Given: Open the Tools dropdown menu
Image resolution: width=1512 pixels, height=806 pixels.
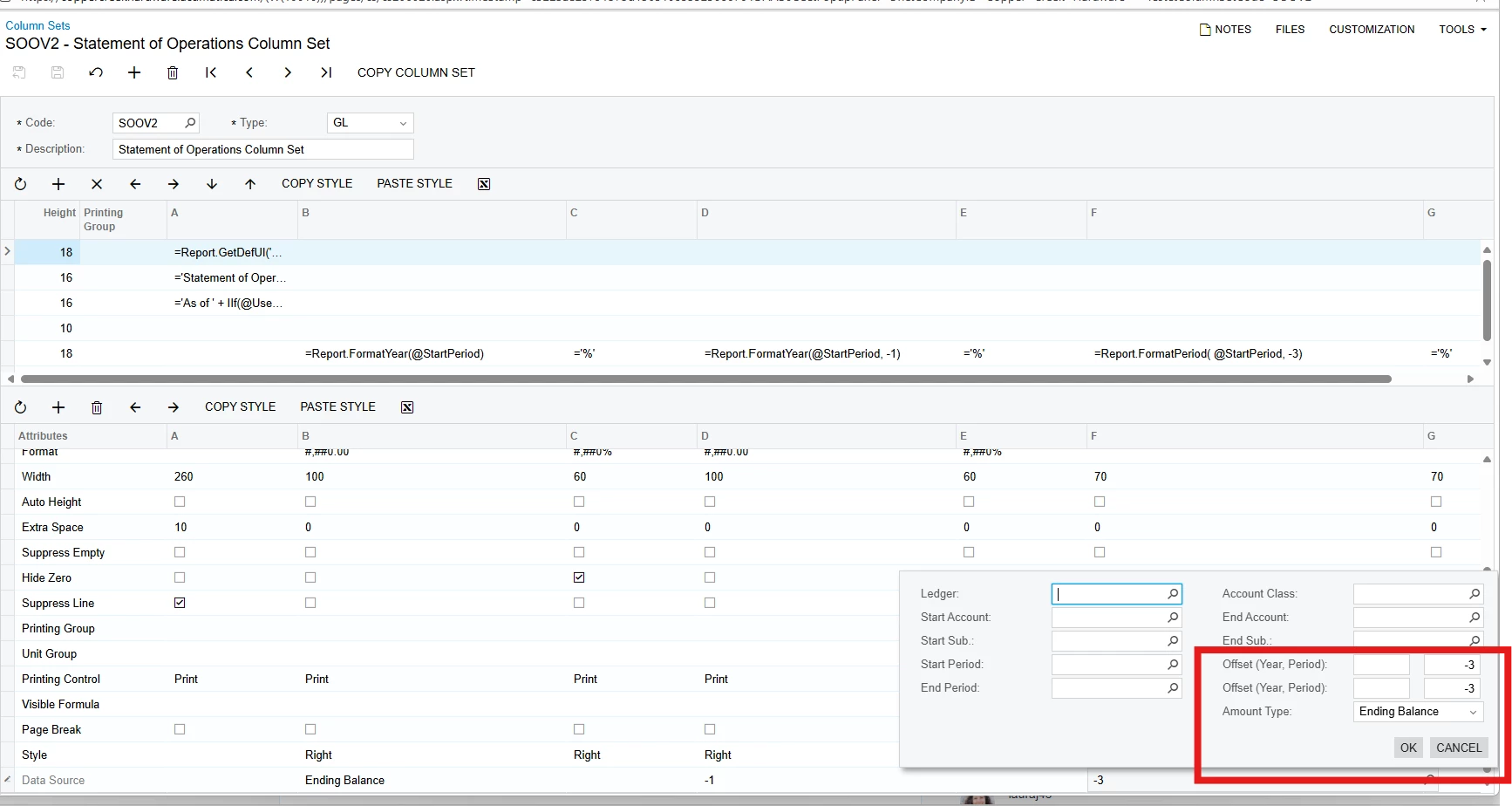Looking at the screenshot, I should pos(1462,30).
